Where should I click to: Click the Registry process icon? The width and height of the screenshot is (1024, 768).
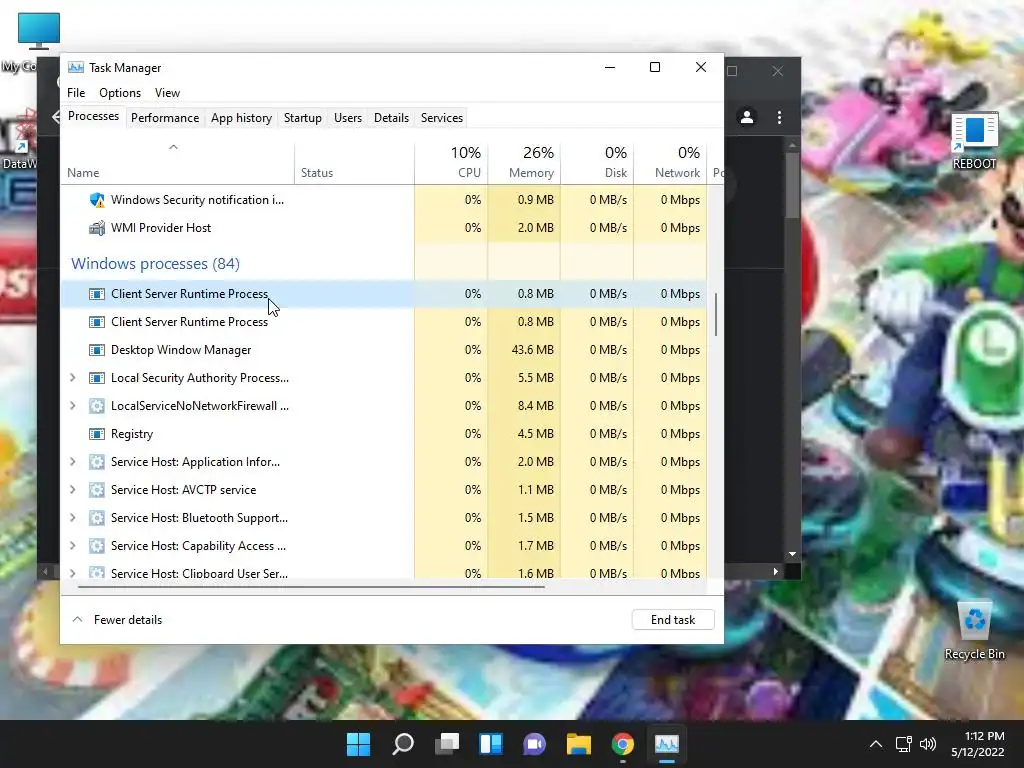(97, 434)
